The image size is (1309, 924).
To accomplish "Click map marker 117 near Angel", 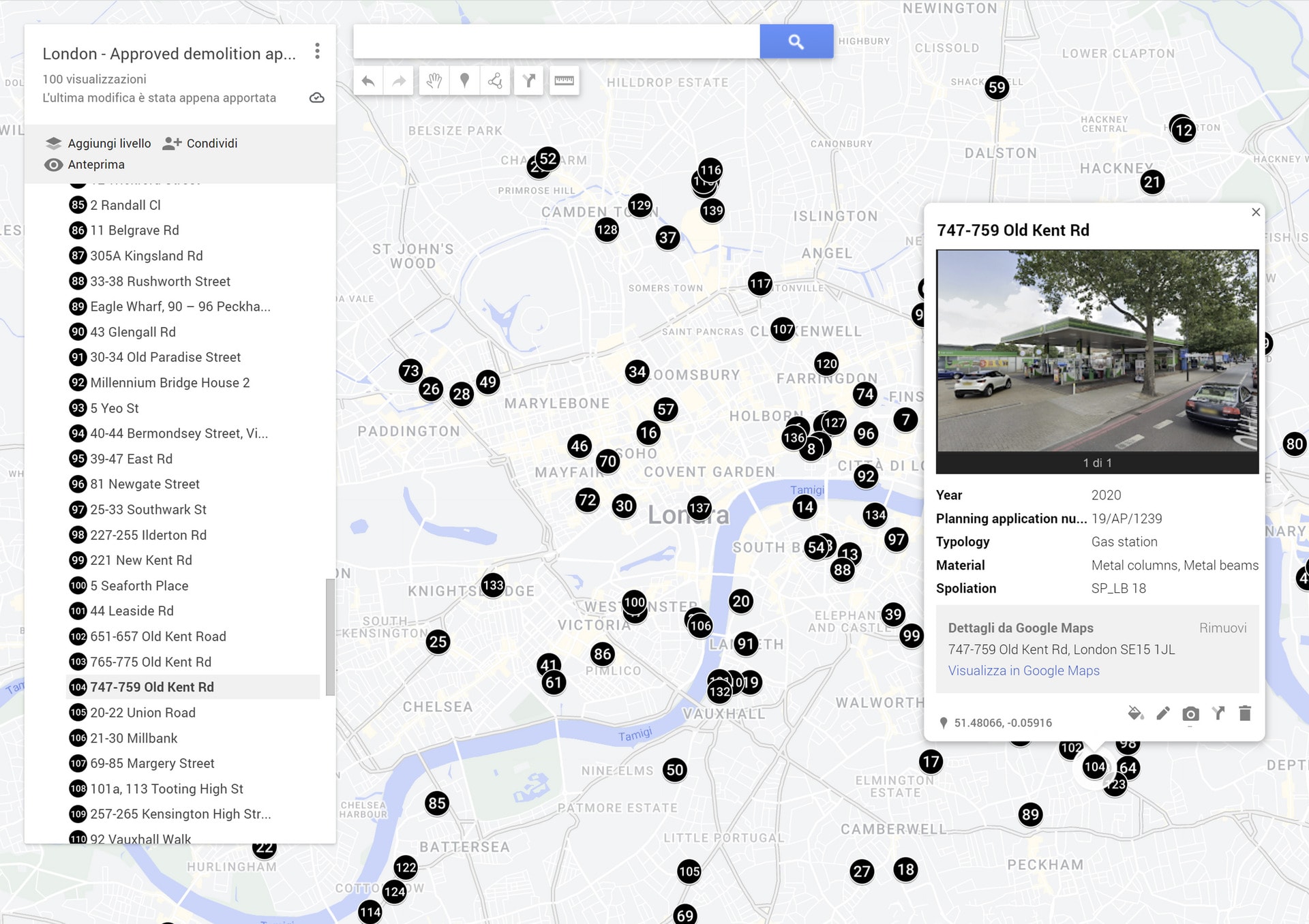I will tap(760, 283).
